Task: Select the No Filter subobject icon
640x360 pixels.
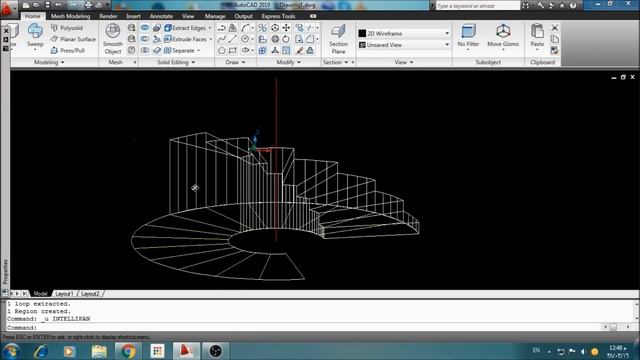Action: point(468,36)
